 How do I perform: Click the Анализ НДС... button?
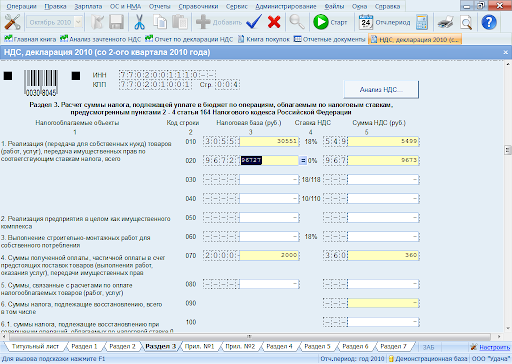point(381,89)
